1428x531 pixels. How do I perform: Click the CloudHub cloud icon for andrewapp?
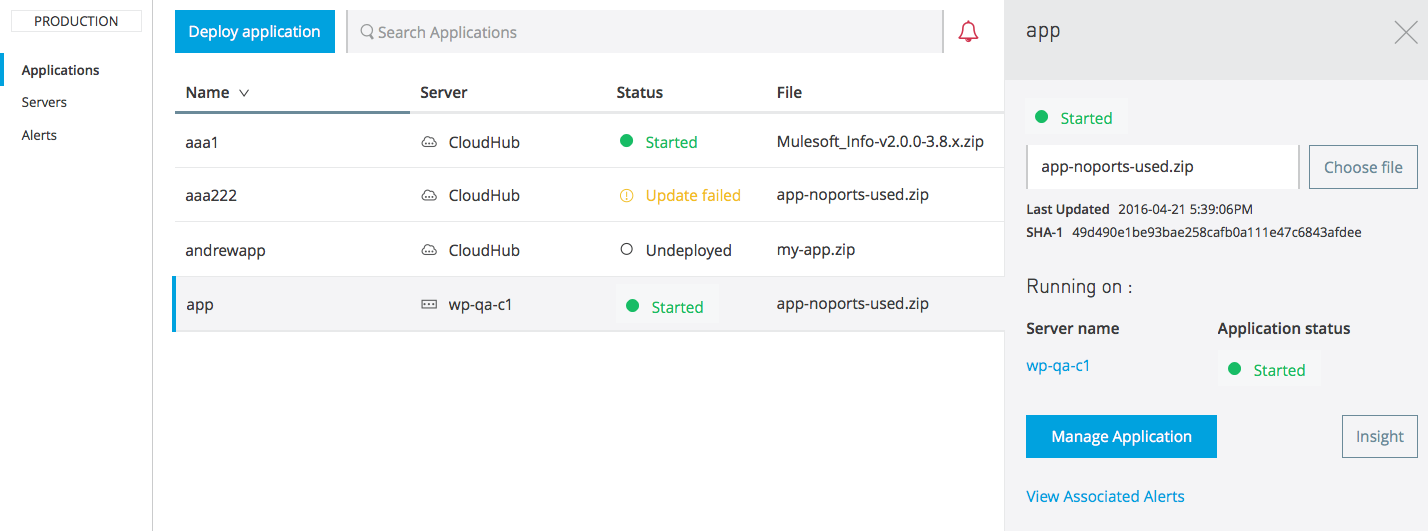point(429,250)
